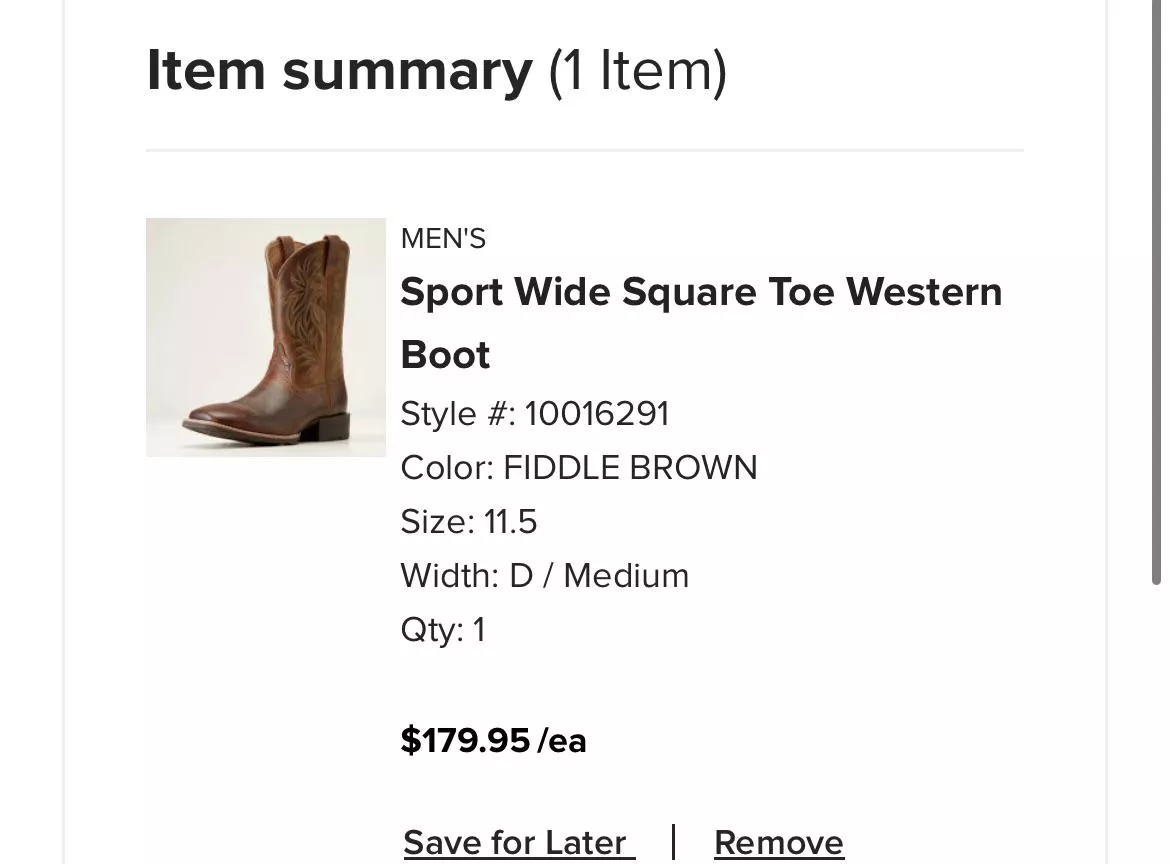Click the MEN'S category label
Image resolution: width=1170 pixels, height=864 pixels.
[443, 239]
